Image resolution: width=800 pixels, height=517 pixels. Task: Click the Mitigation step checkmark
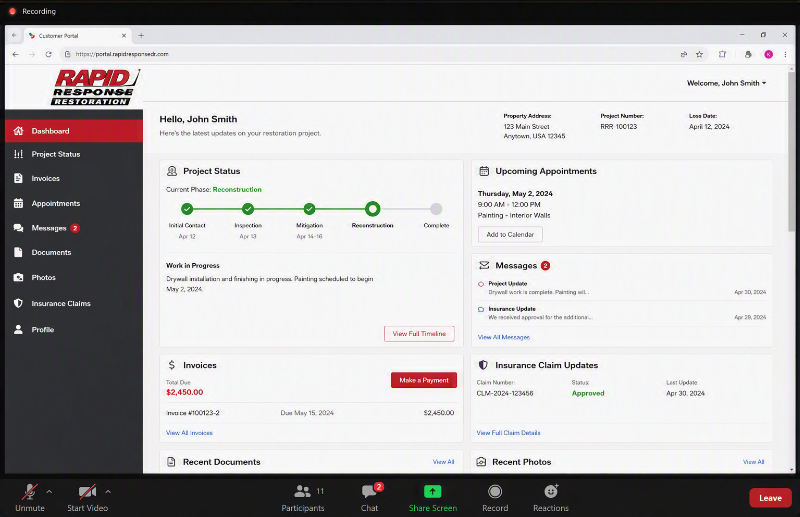click(309, 209)
